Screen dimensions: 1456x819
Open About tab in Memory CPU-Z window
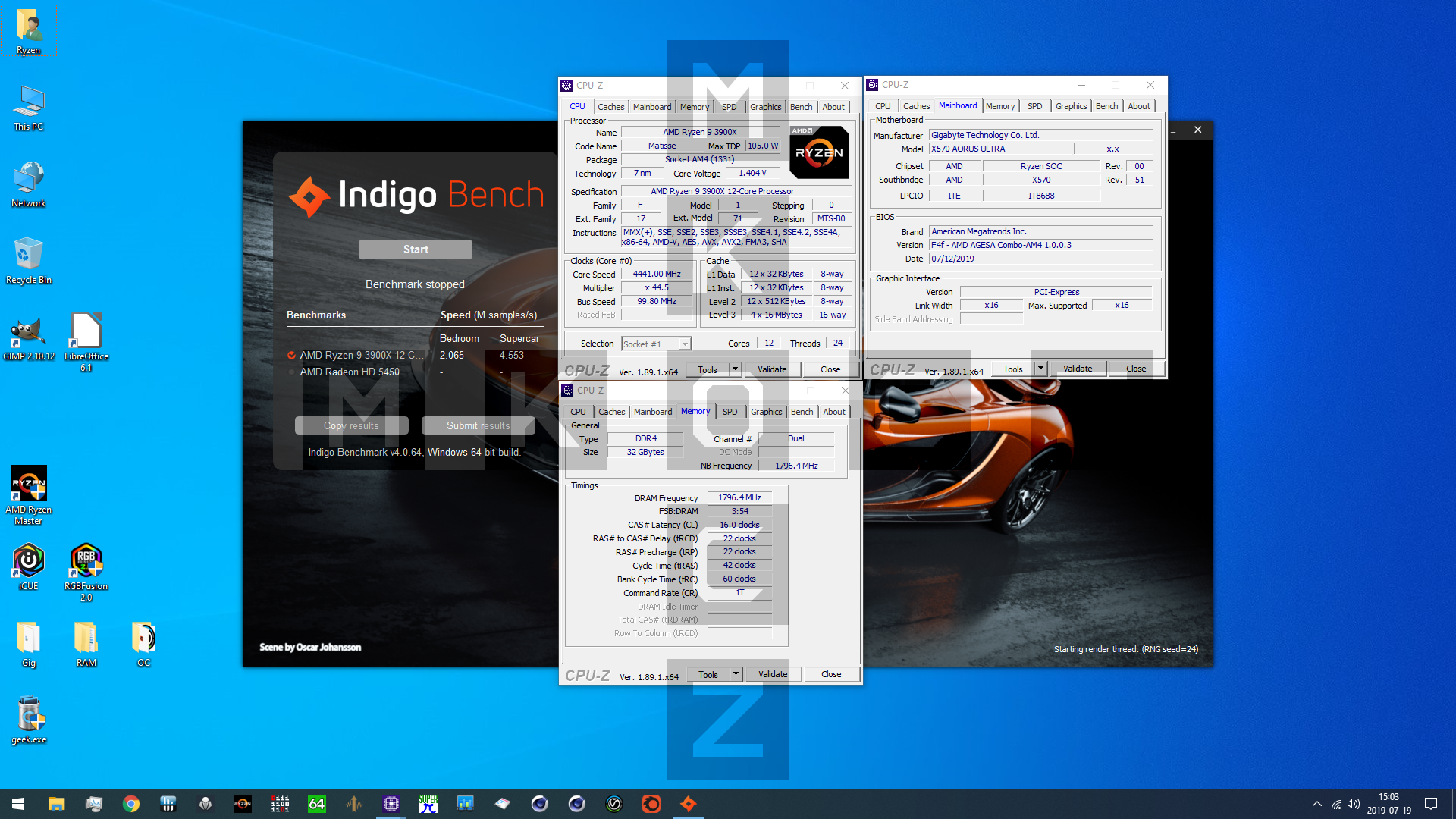tap(834, 412)
